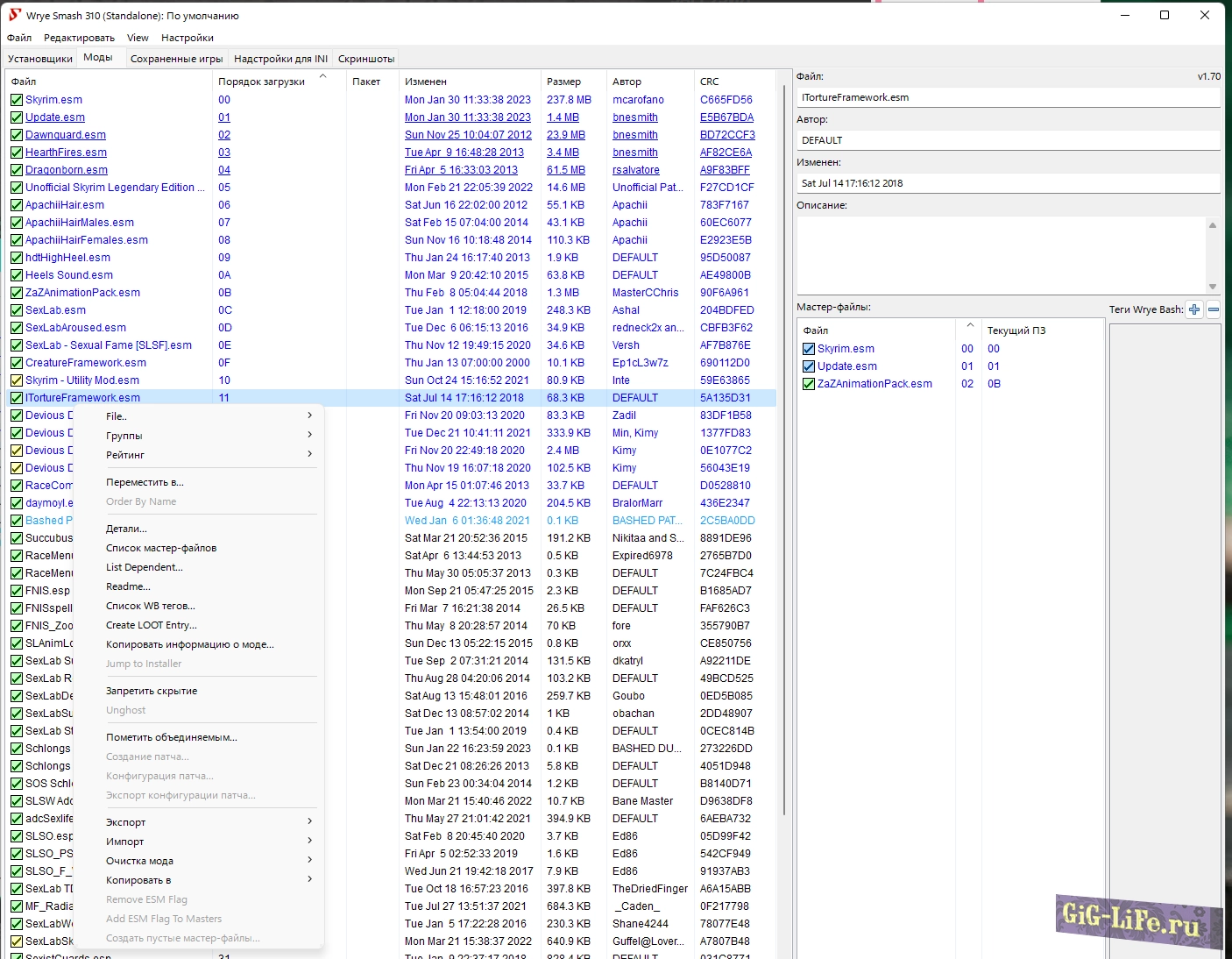This screenshot has width=1232, height=959.
Task: Choose Create LOOT Entry... from context menu
Action: point(151,625)
